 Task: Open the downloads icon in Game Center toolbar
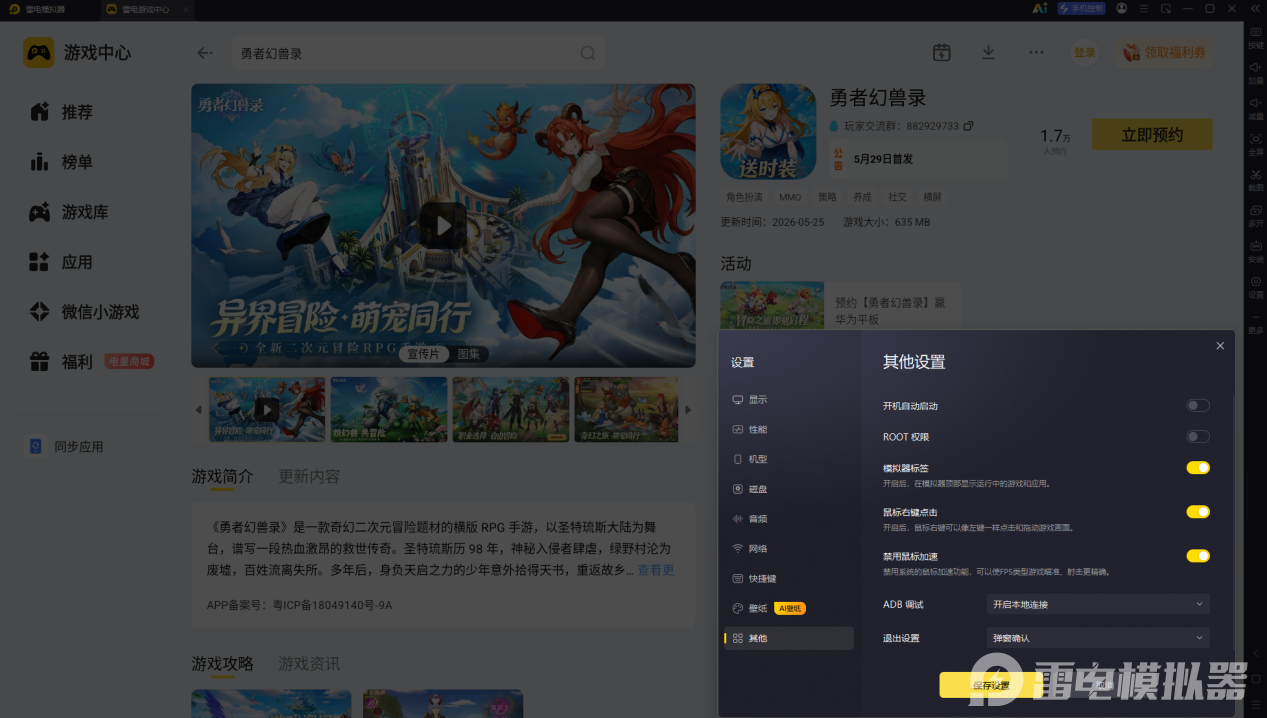click(988, 52)
